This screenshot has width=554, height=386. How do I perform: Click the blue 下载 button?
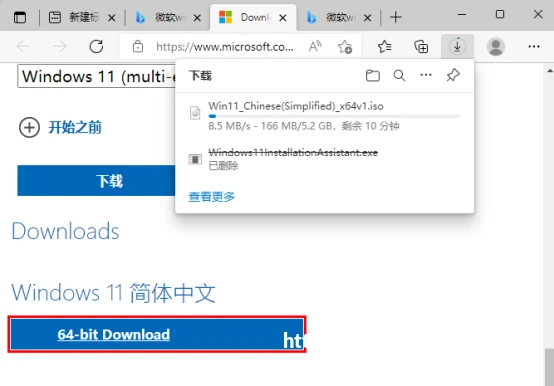tap(96, 180)
